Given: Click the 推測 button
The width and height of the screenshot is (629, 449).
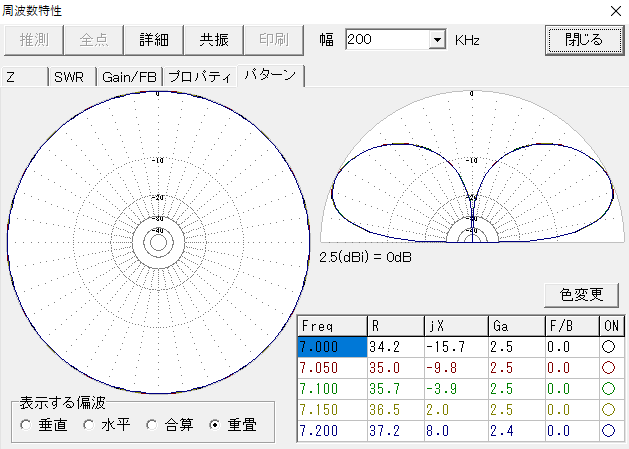Looking at the screenshot, I should [34, 40].
